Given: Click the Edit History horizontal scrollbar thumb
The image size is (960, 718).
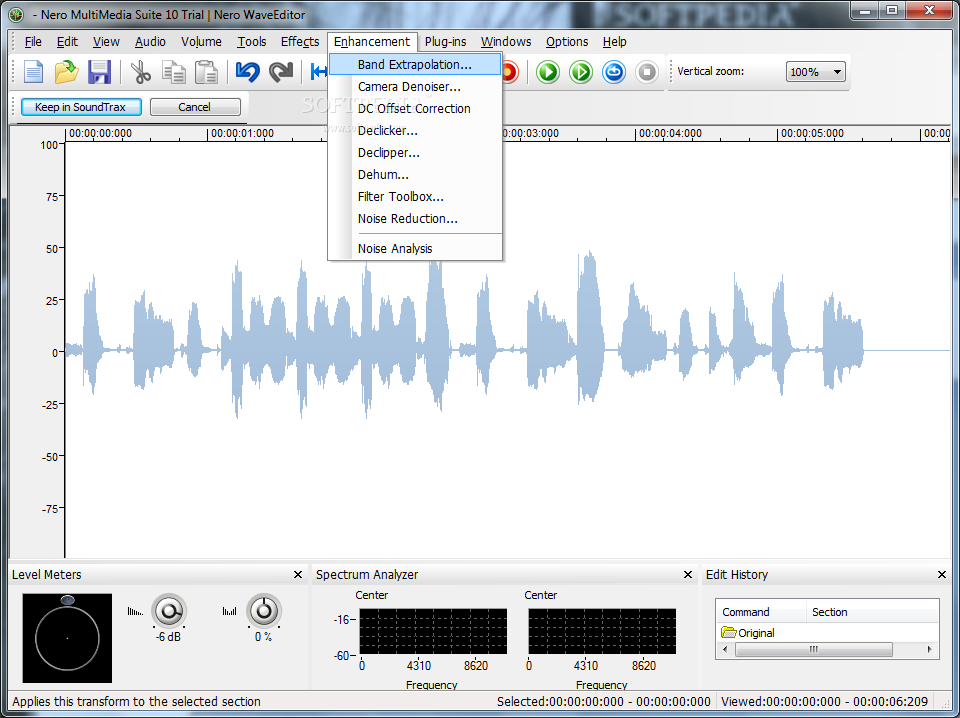Looking at the screenshot, I should pyautogui.click(x=813, y=649).
